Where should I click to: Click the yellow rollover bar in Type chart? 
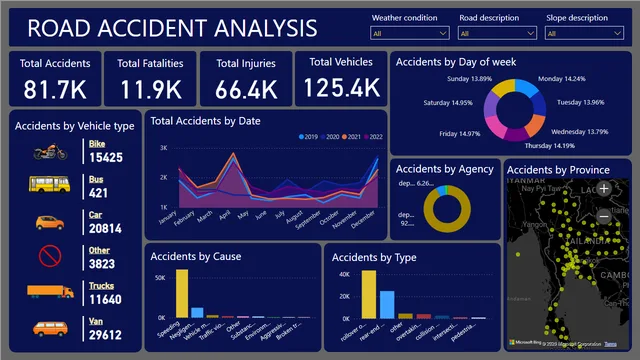click(x=369, y=294)
